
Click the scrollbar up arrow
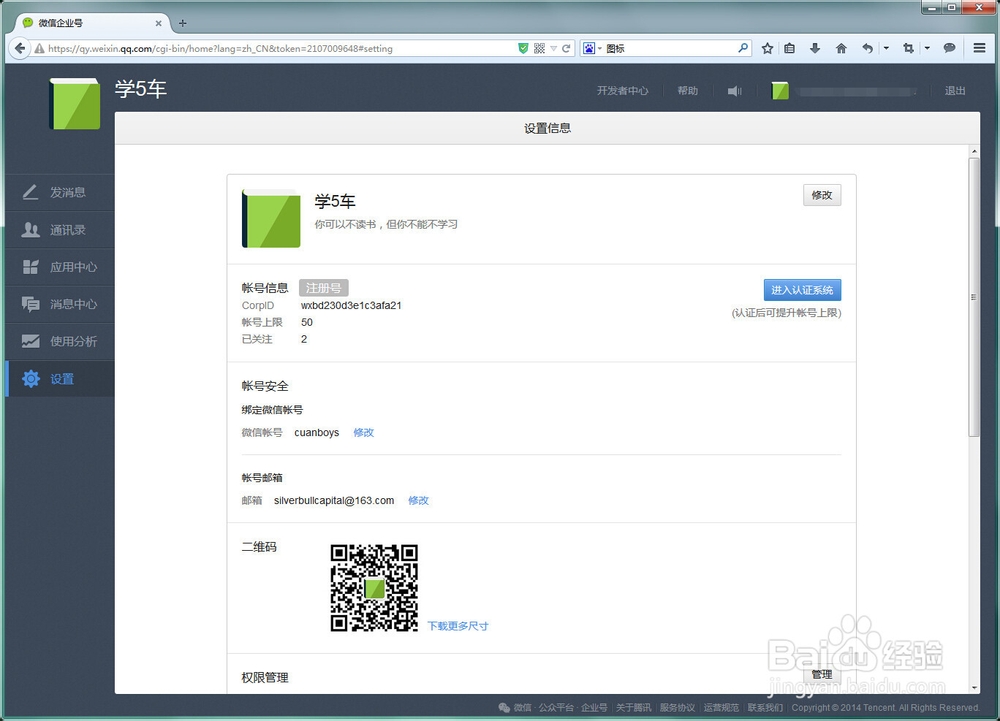tap(973, 152)
